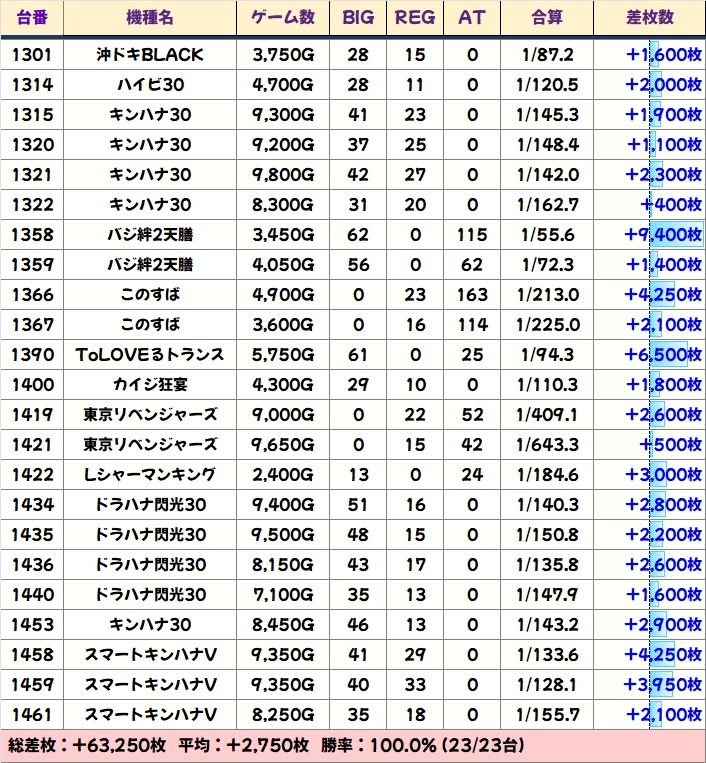Click the BIG column header

(x=358, y=18)
